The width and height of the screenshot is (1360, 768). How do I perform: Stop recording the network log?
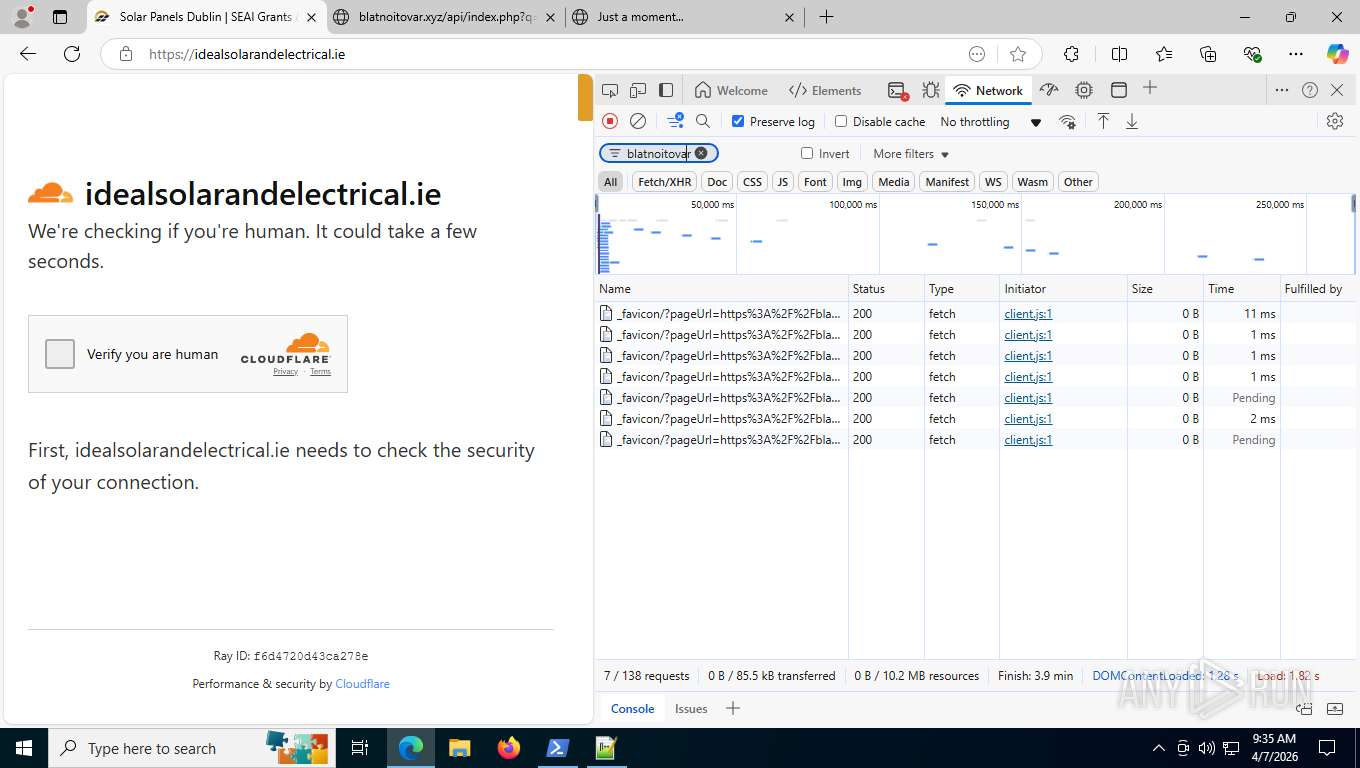tap(610, 121)
